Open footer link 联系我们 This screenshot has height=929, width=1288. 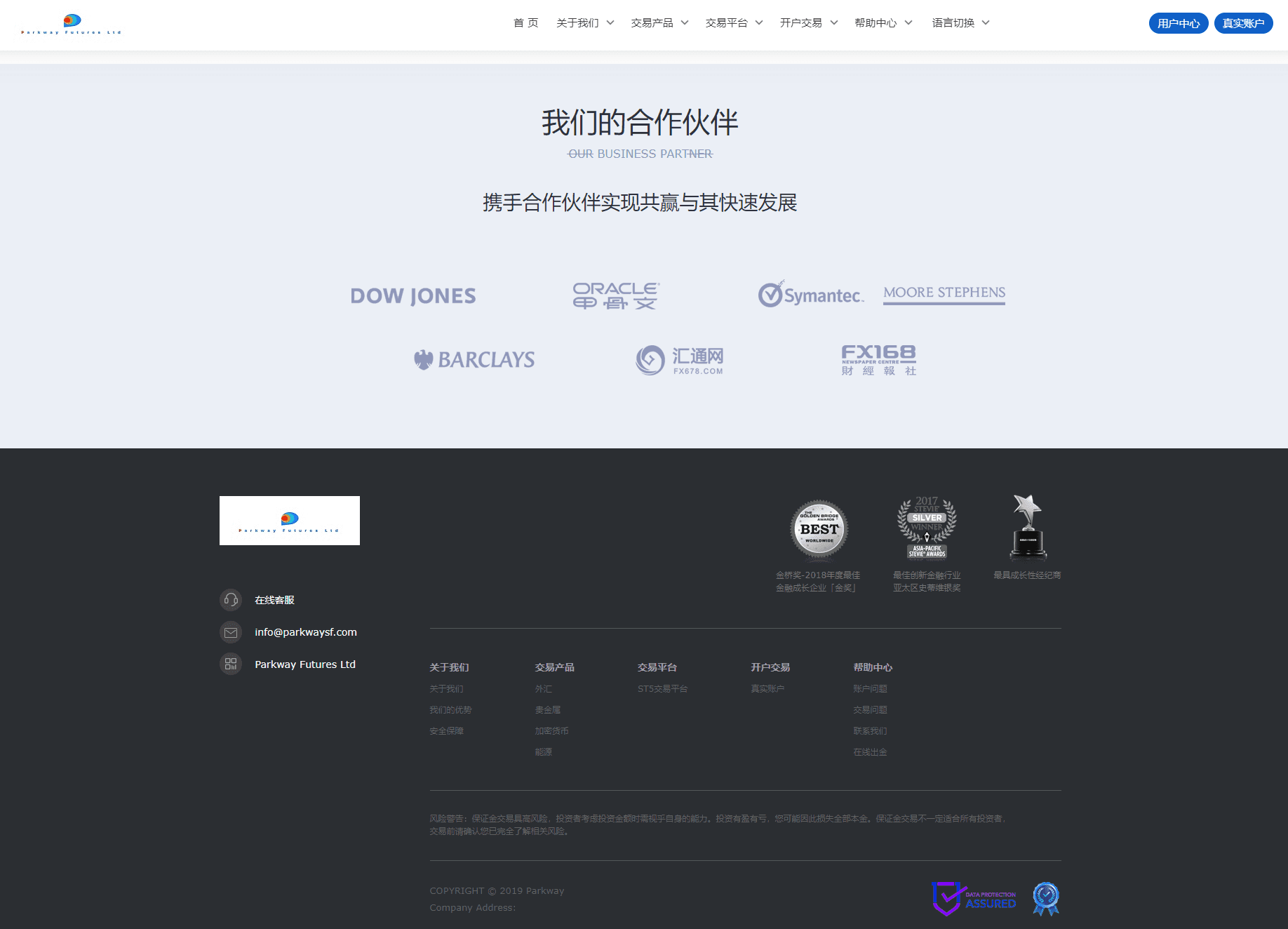click(871, 731)
